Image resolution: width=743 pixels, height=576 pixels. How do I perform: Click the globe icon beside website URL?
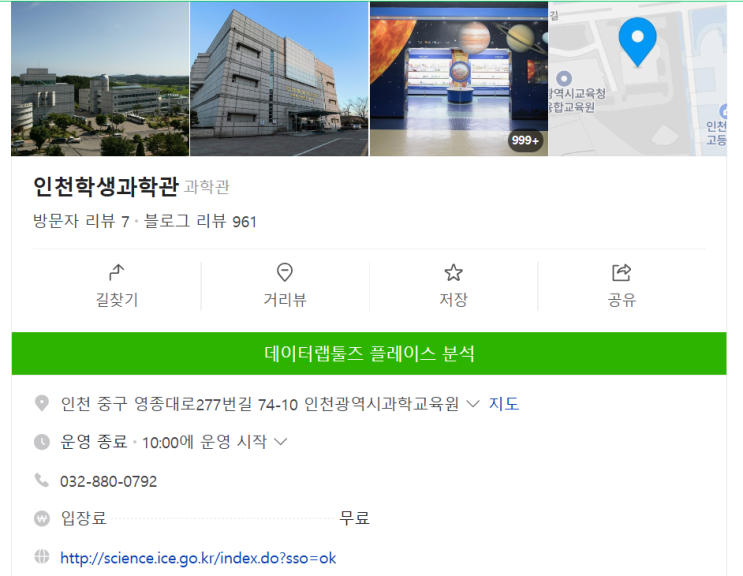pyautogui.click(x=42, y=557)
